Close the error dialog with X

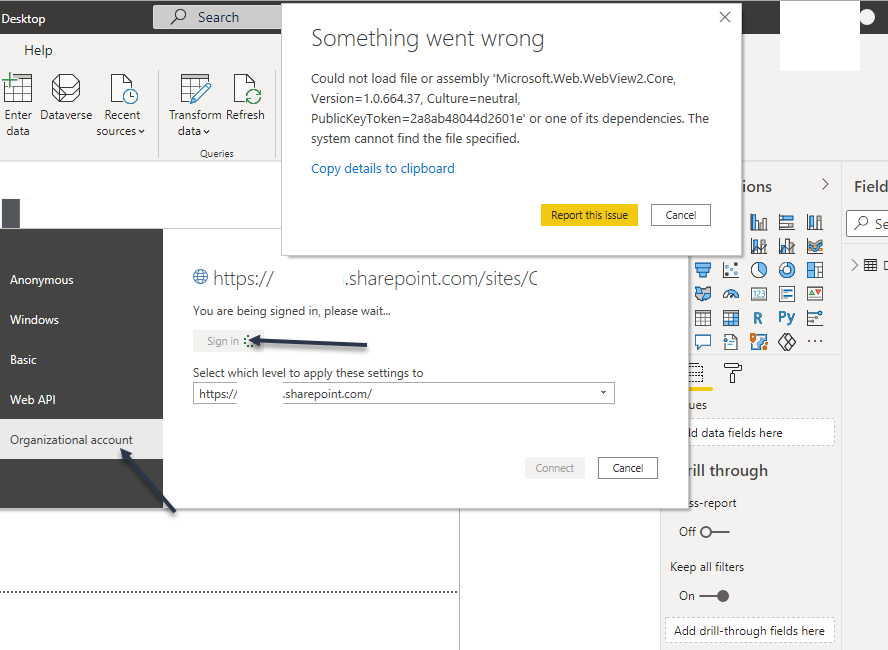[725, 18]
